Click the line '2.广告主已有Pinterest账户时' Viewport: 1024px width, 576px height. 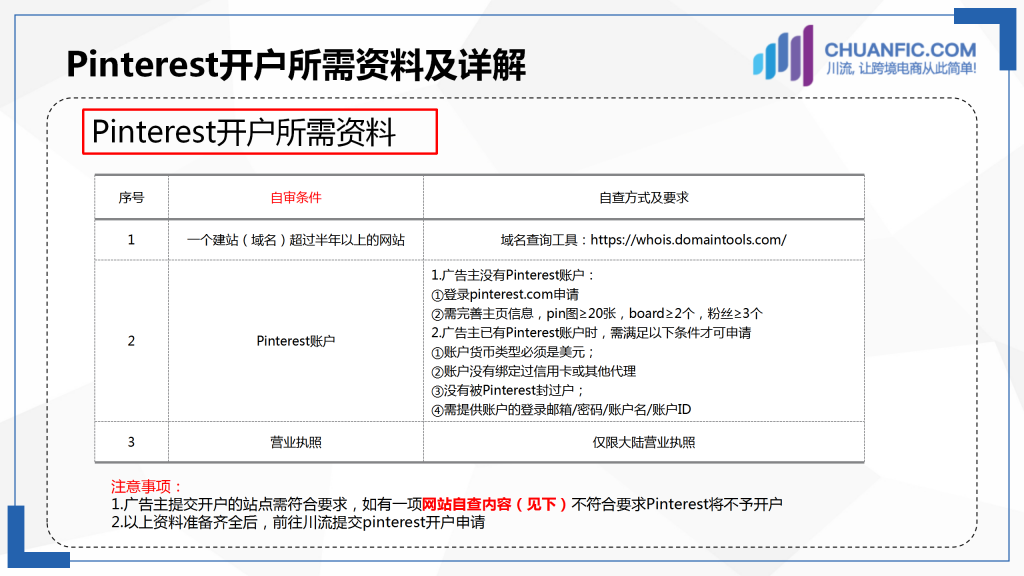point(591,332)
